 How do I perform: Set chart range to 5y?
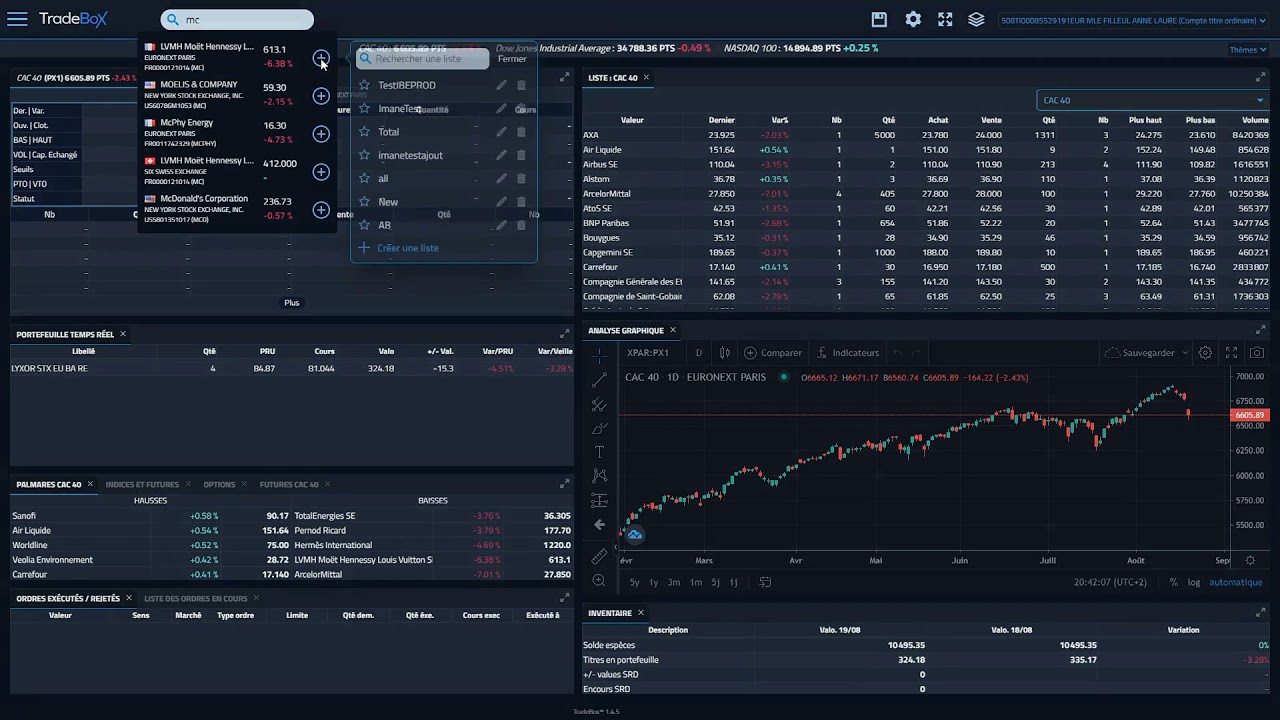[634, 582]
